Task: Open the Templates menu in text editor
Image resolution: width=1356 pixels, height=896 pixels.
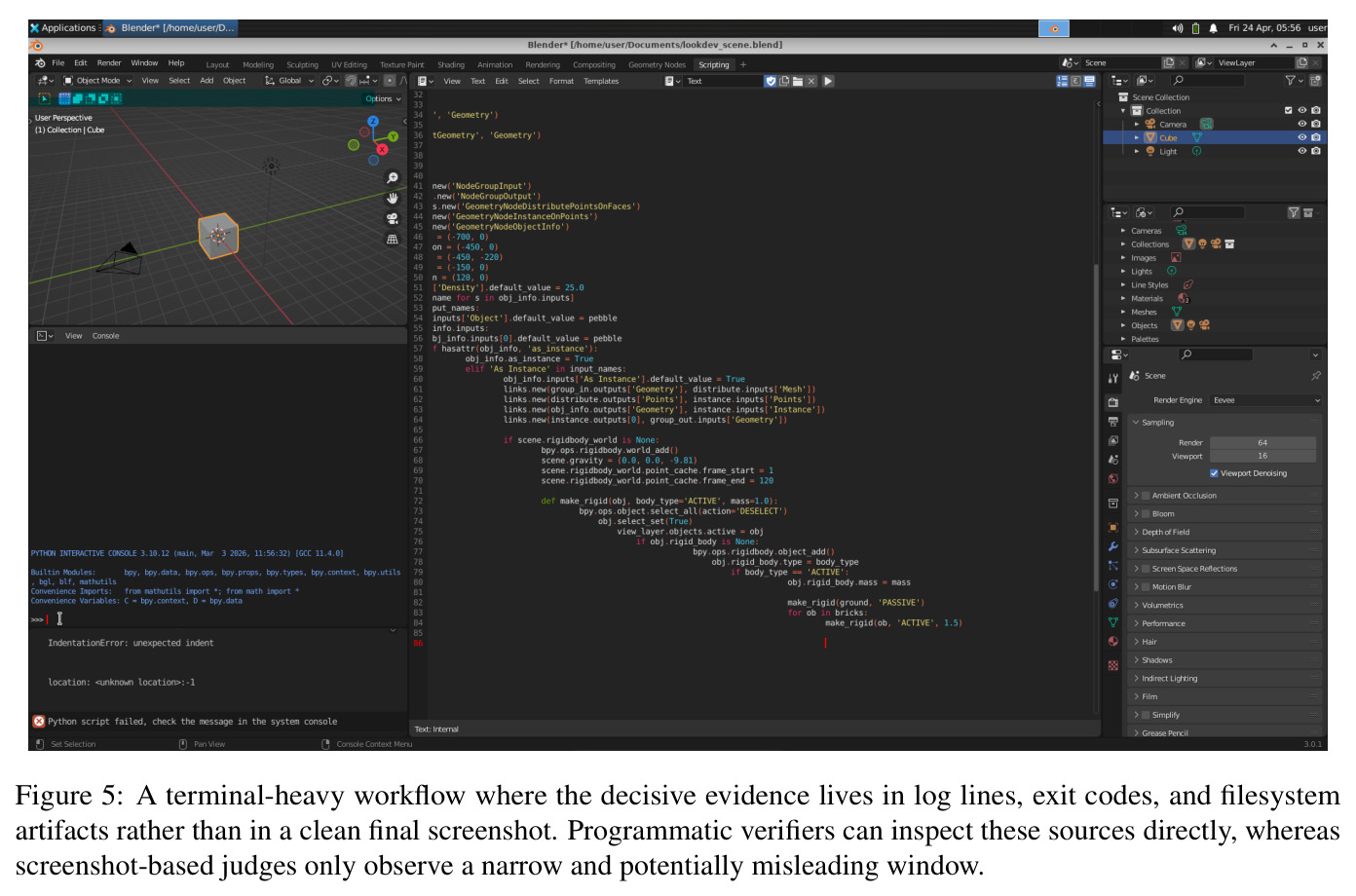Action: [x=601, y=81]
